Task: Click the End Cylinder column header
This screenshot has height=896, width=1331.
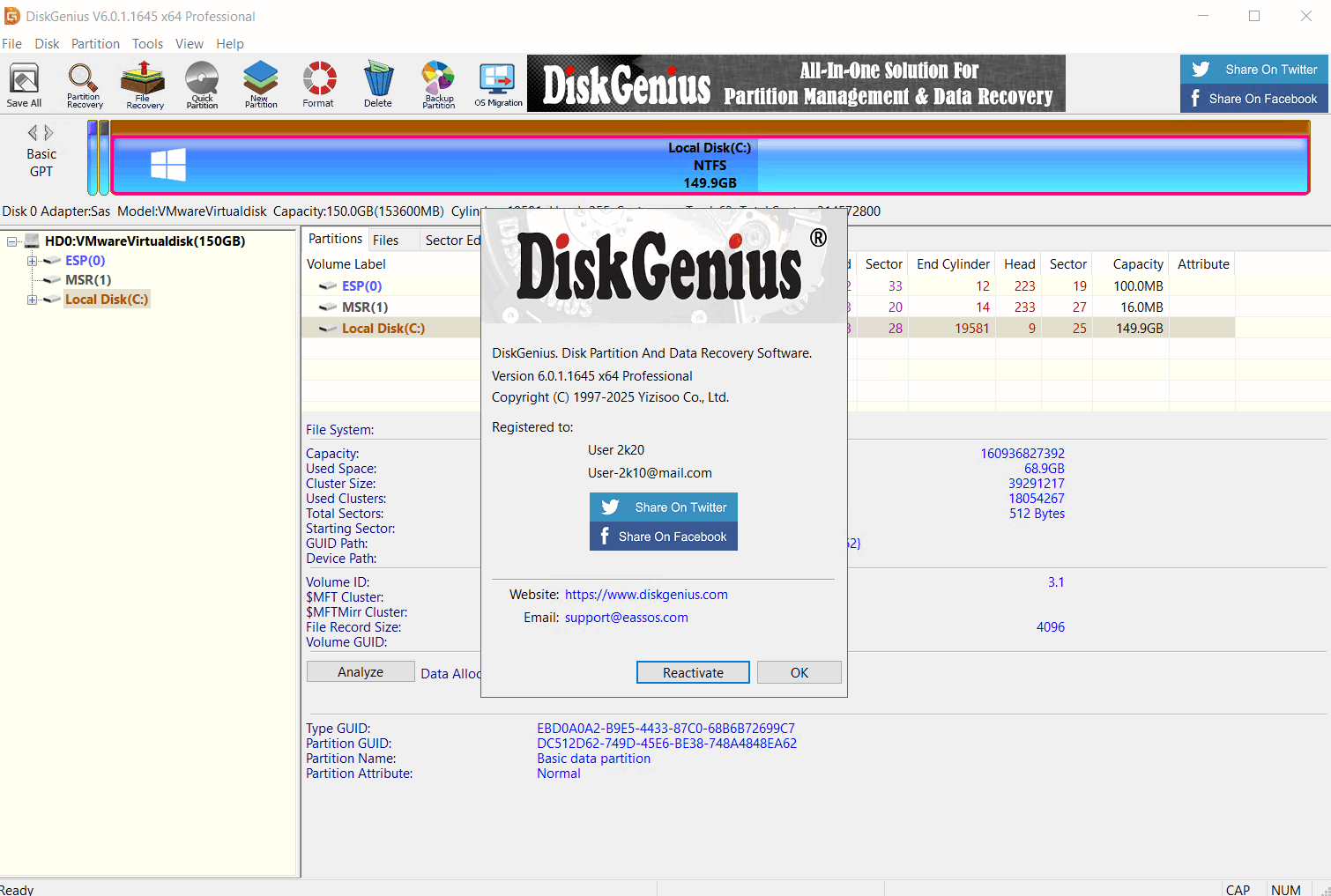Action: click(x=953, y=264)
